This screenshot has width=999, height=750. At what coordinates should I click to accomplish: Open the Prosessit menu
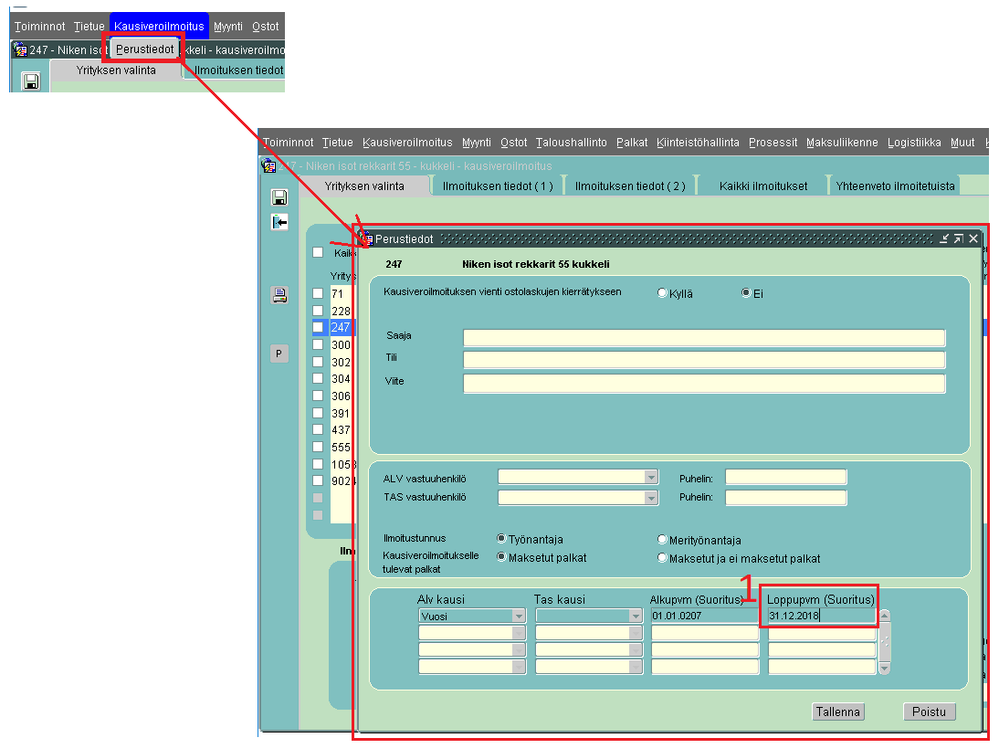[773, 142]
